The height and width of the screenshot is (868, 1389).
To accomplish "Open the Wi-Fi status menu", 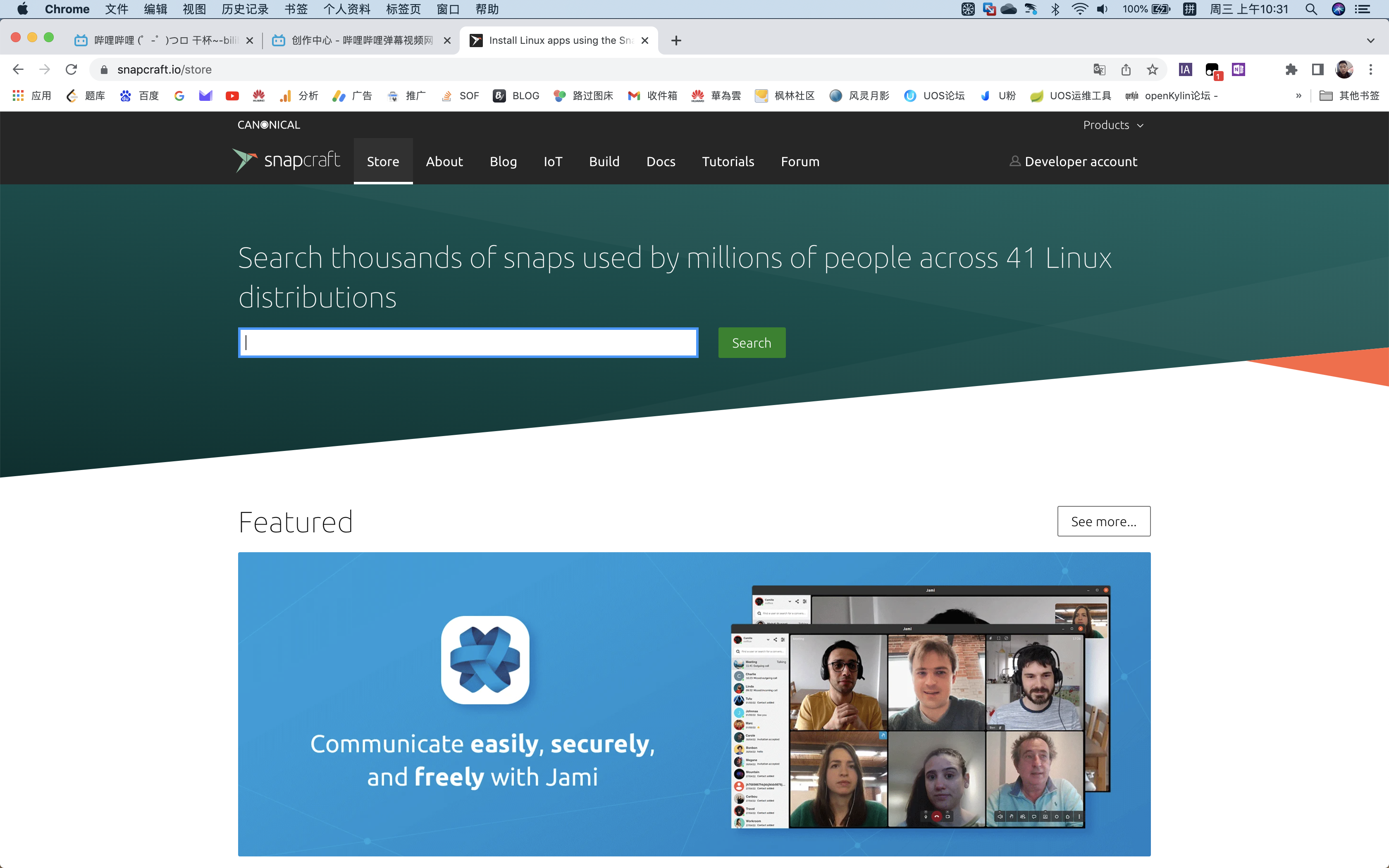I will [1080, 9].
